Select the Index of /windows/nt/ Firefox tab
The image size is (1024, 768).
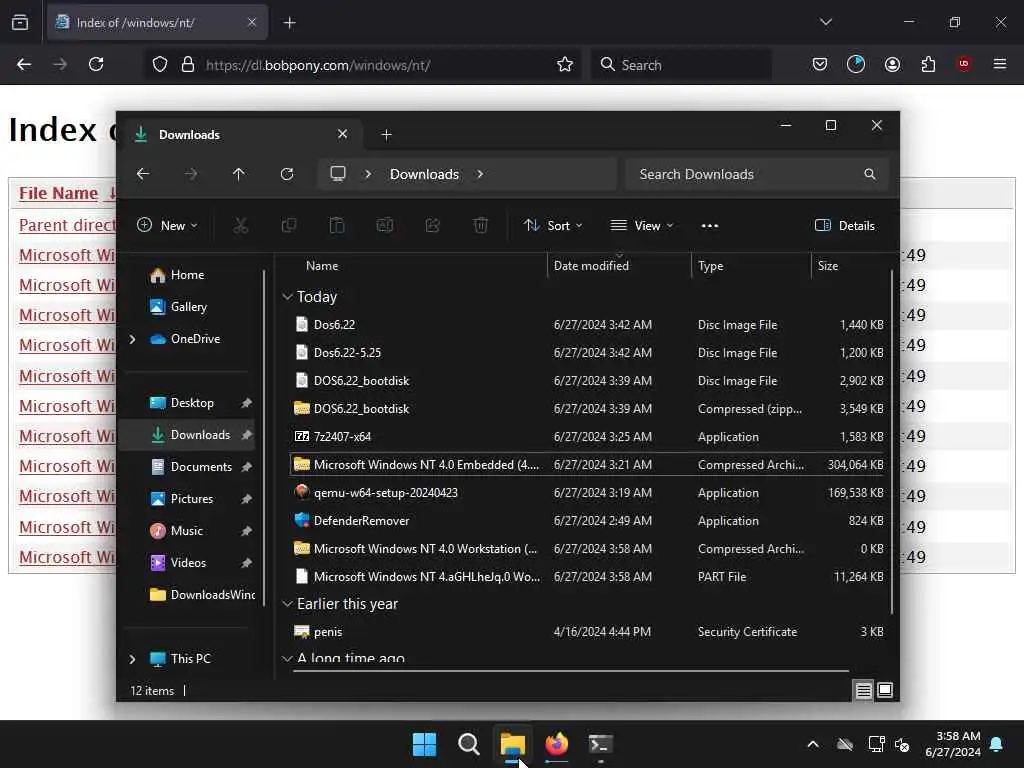pyautogui.click(x=157, y=23)
